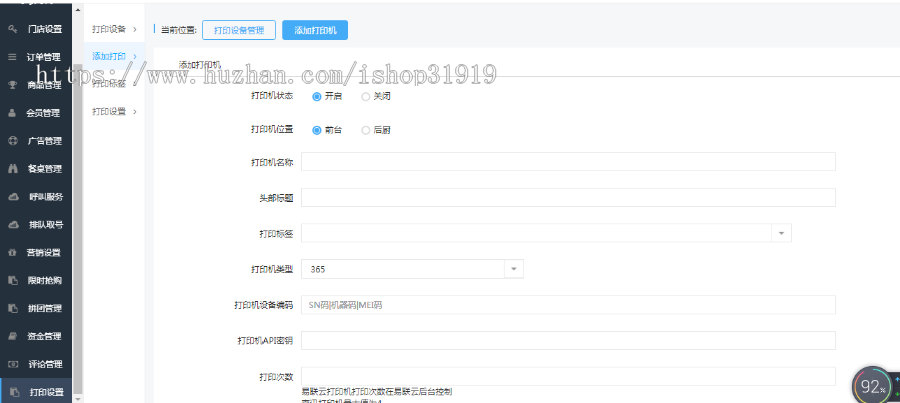This screenshot has height=403, width=900.
Task: Click the 会员管理 user icon in sidebar
Action: 13,113
